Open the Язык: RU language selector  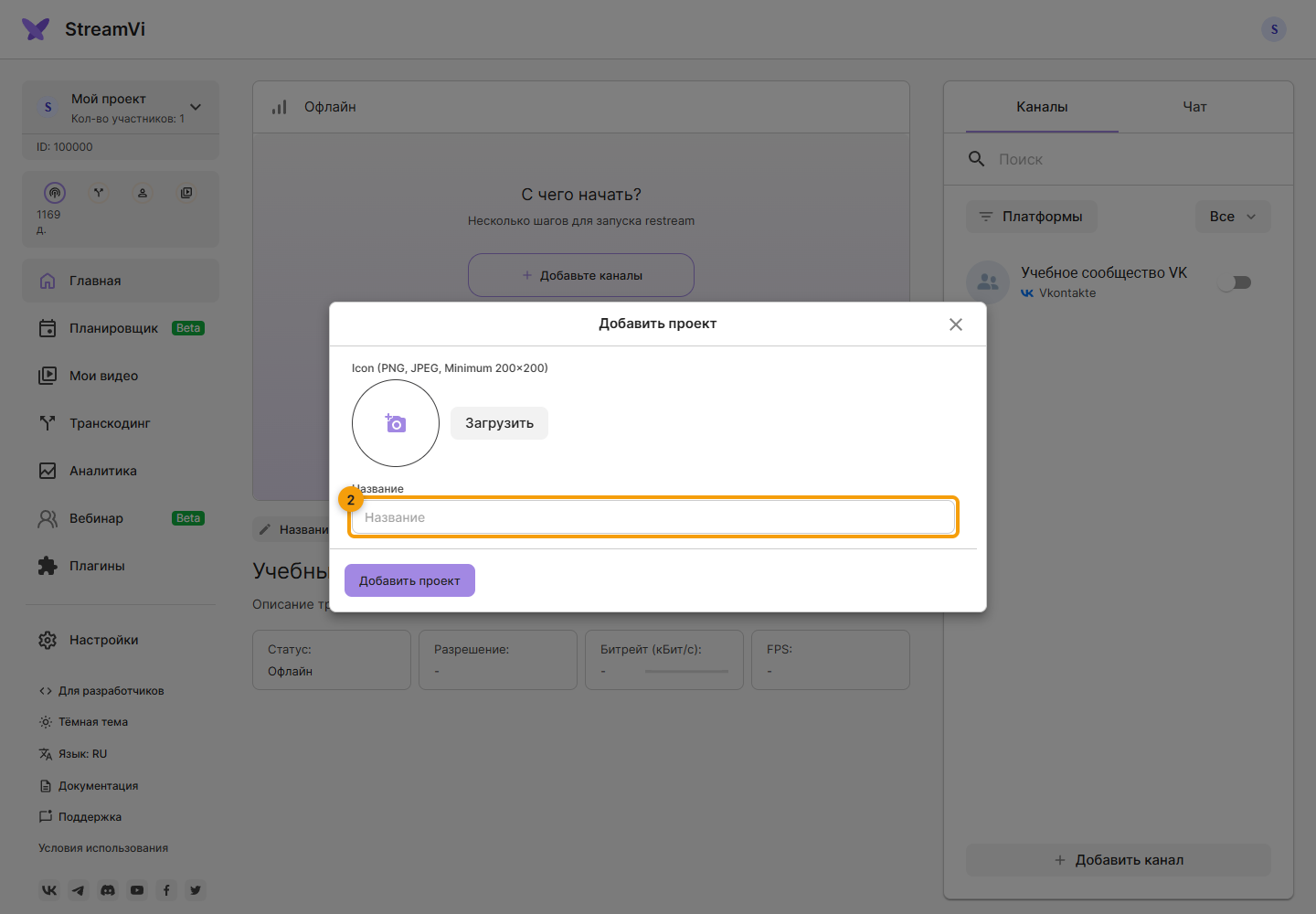coord(73,754)
